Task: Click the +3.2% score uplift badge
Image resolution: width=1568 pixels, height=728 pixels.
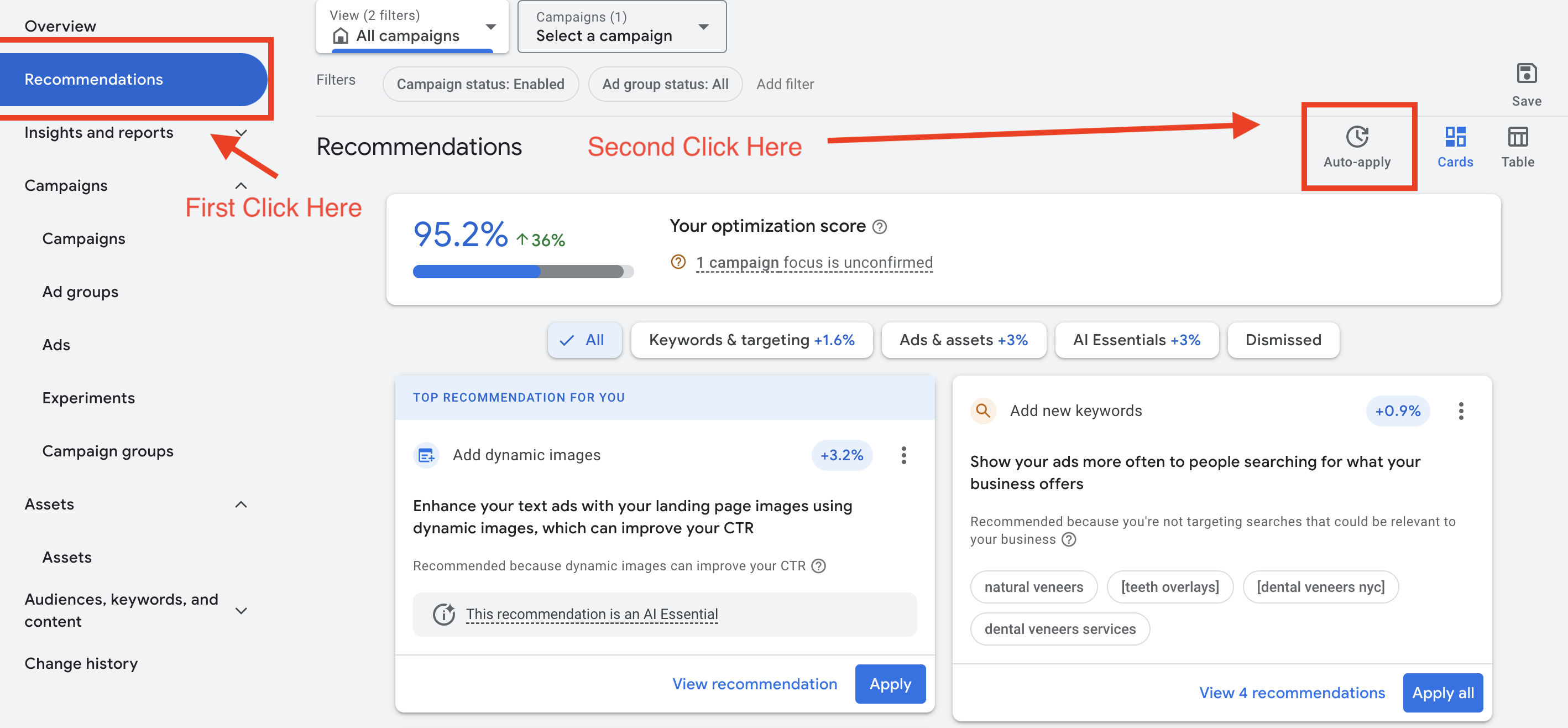Action: pos(842,455)
